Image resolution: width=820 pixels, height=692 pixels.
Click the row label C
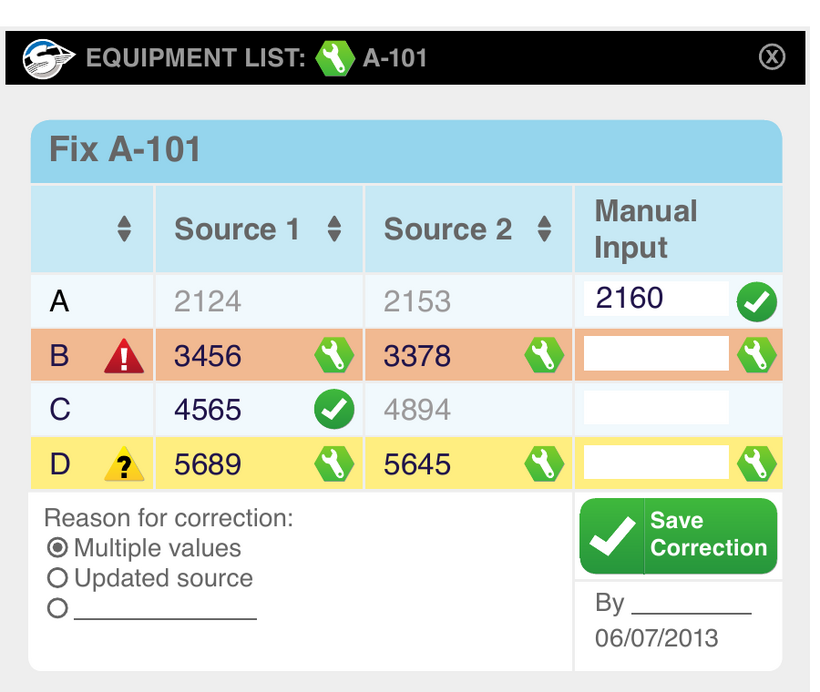60,410
